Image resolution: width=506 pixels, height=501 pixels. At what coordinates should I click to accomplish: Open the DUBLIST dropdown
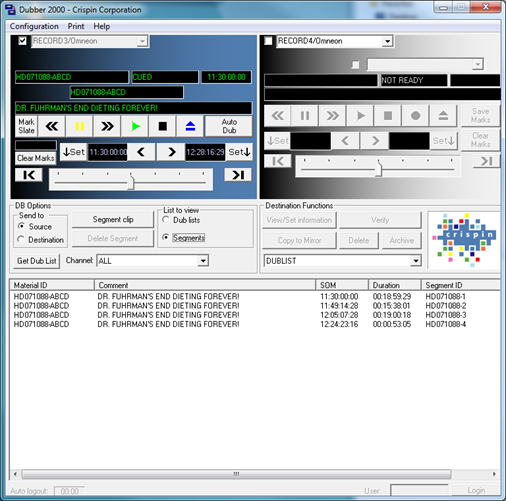pos(416,261)
